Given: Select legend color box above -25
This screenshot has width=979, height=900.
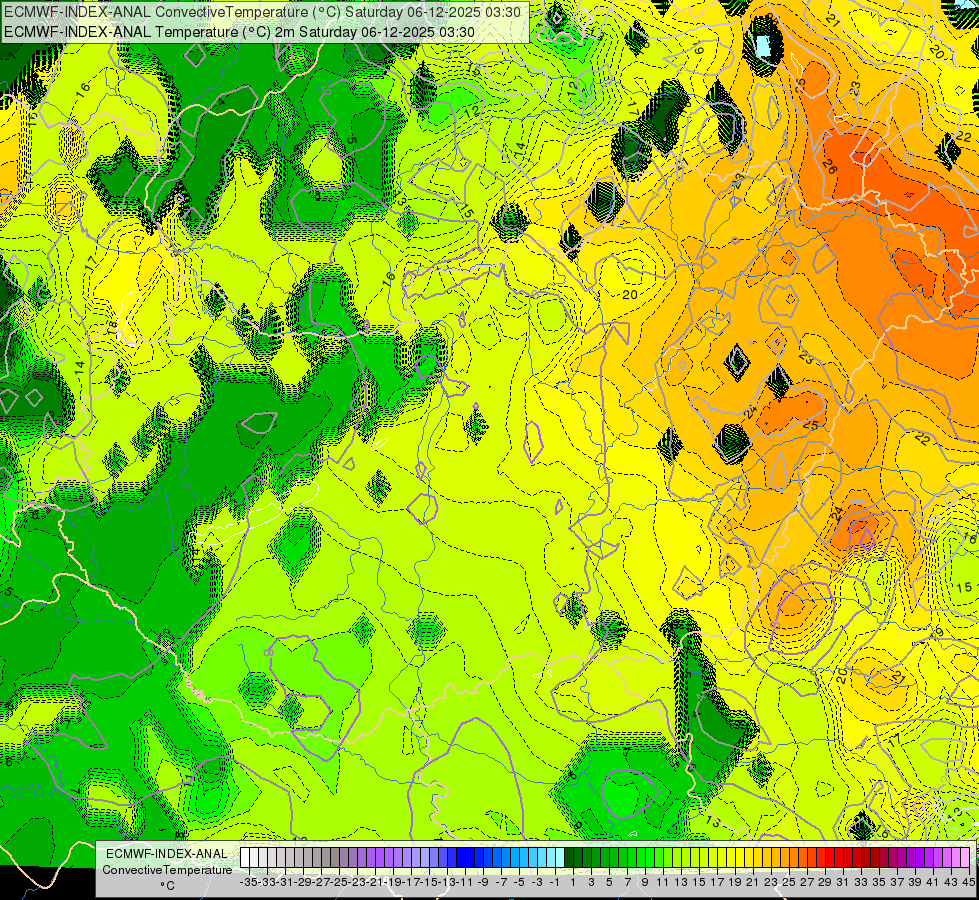Looking at the screenshot, I should coord(335,857).
